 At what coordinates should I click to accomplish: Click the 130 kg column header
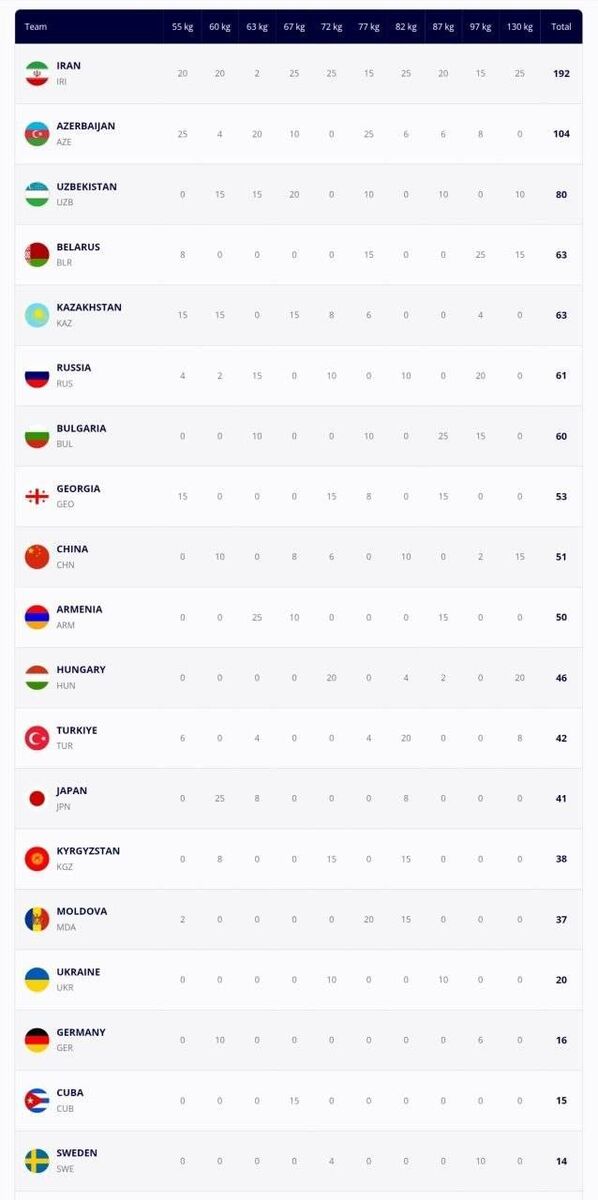519,27
